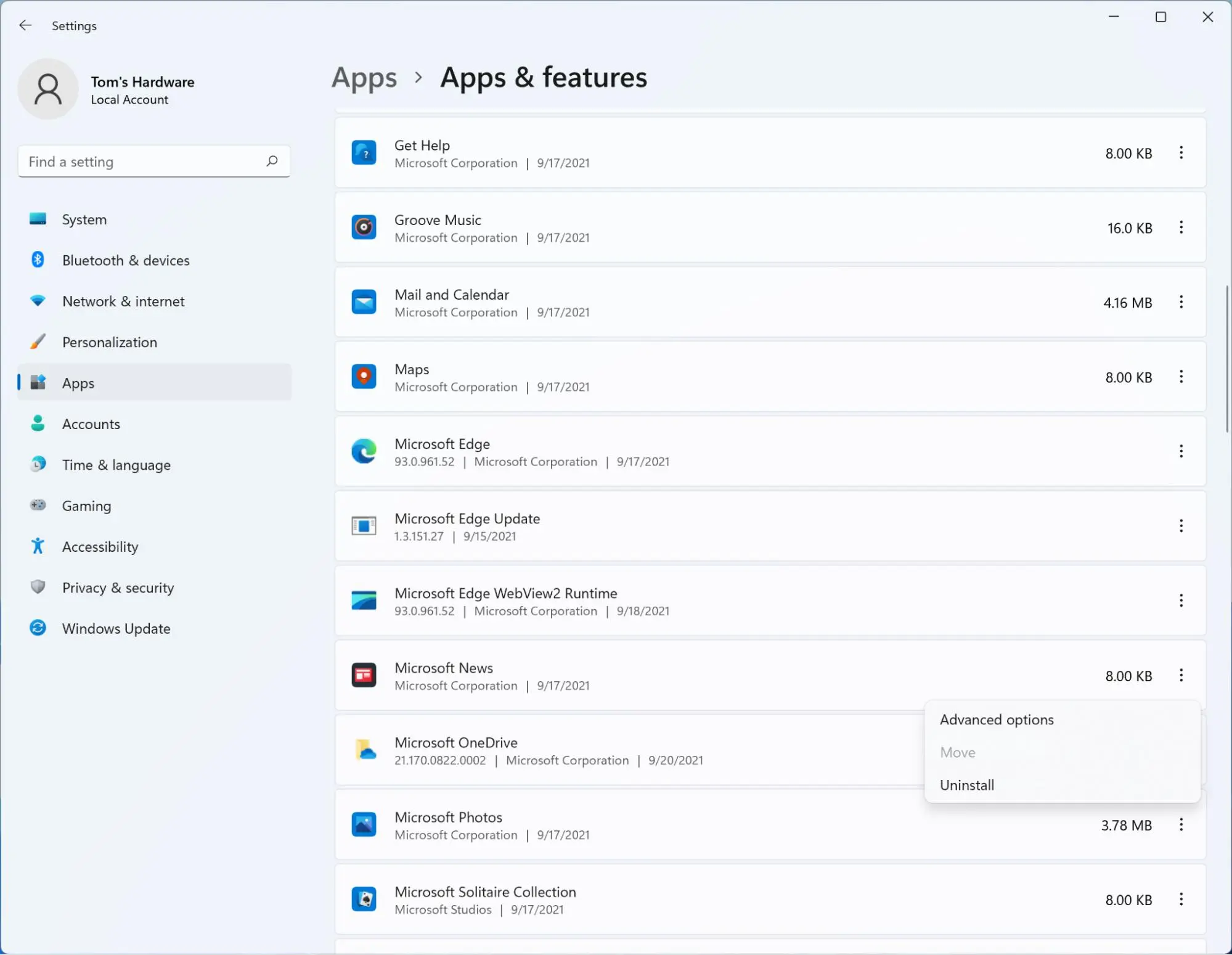Go to Gaming settings
1232x955 pixels.
pos(154,506)
